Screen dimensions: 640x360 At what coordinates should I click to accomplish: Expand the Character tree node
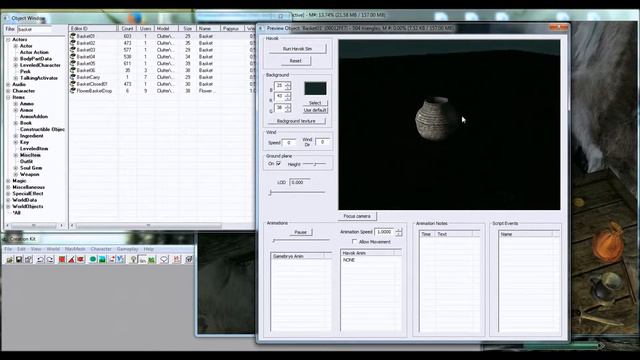point(8,91)
